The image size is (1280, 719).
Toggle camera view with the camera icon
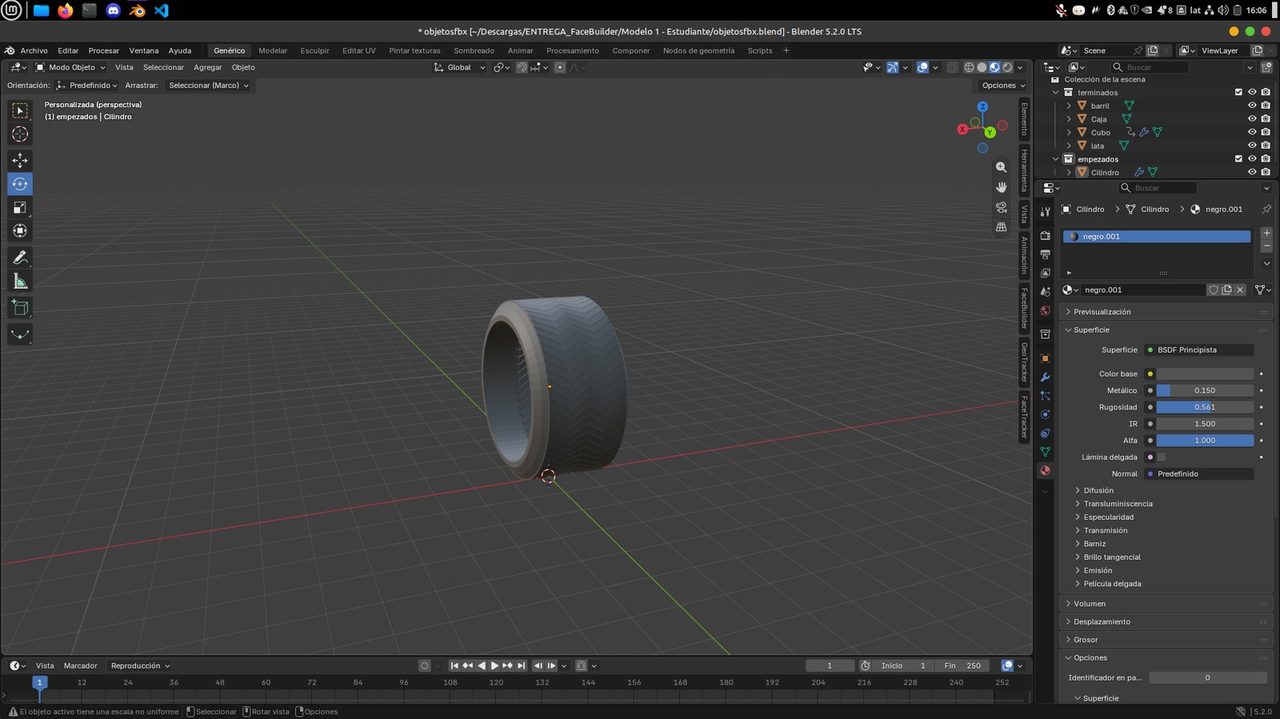coord(1001,207)
